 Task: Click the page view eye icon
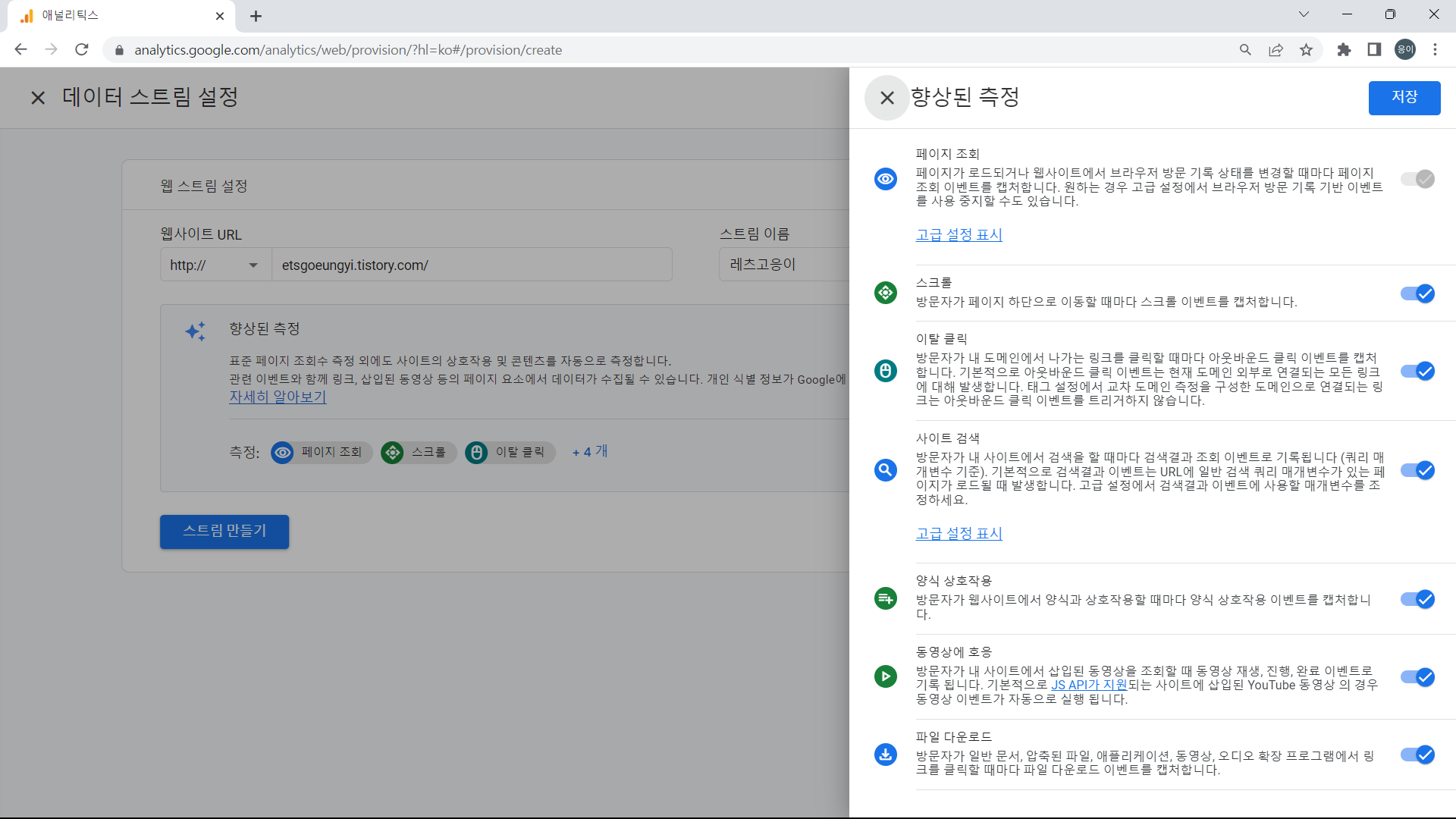(886, 179)
